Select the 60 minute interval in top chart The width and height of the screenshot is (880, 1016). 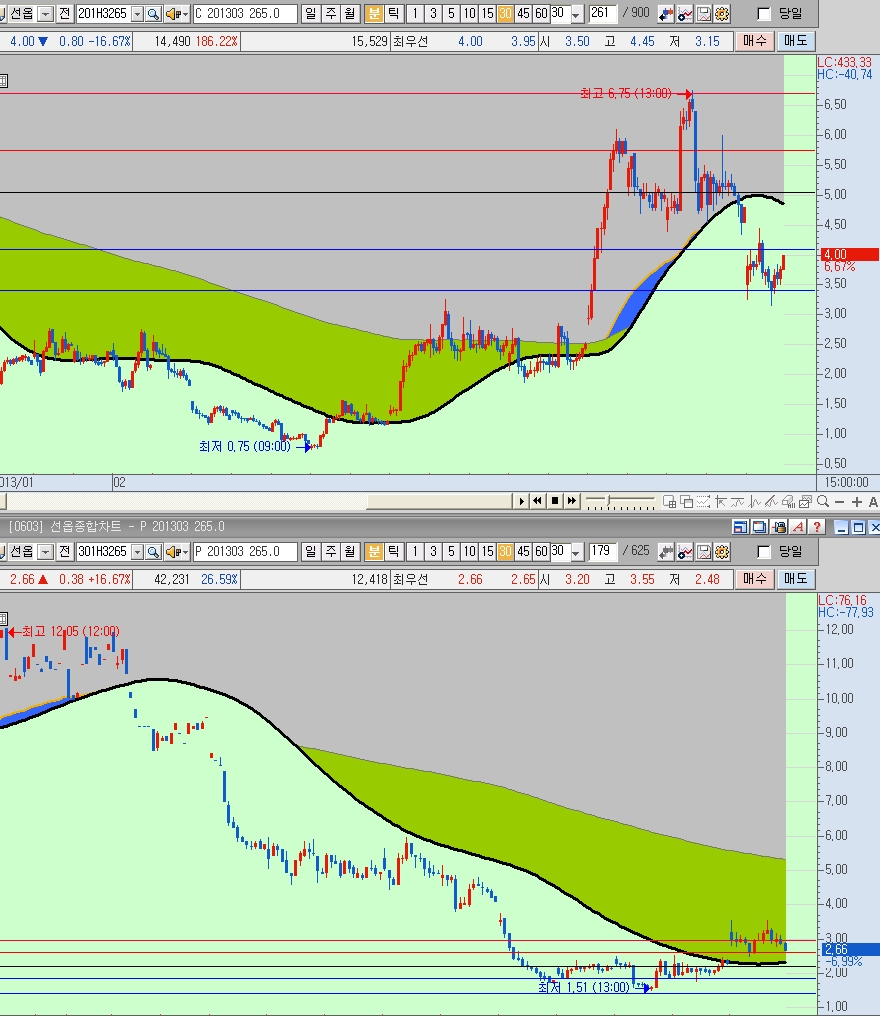(540, 14)
